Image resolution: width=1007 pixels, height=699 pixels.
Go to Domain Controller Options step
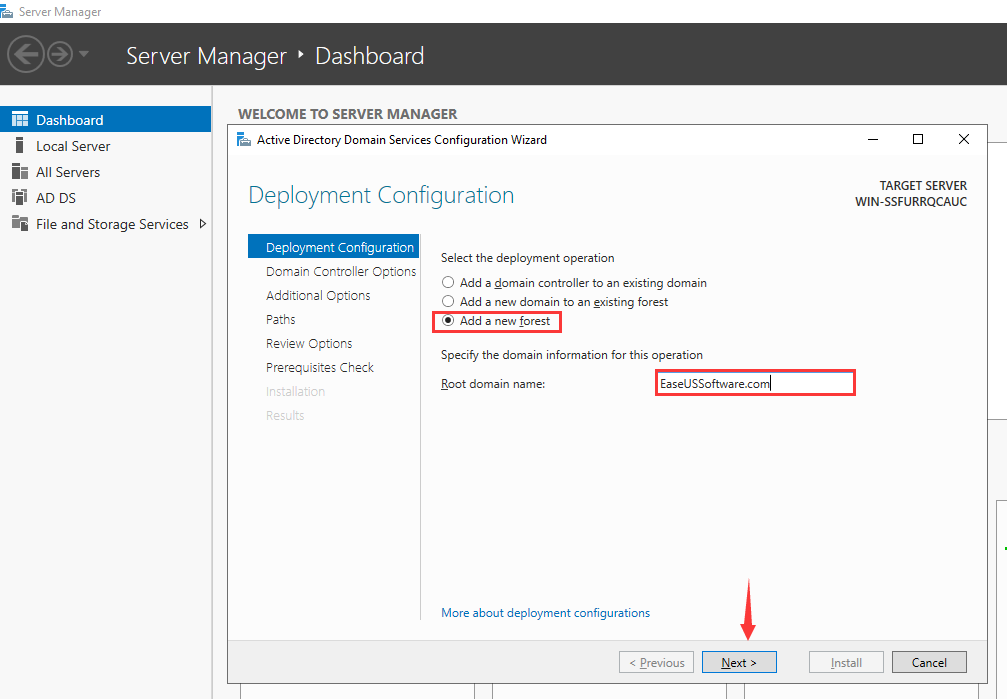(341, 272)
